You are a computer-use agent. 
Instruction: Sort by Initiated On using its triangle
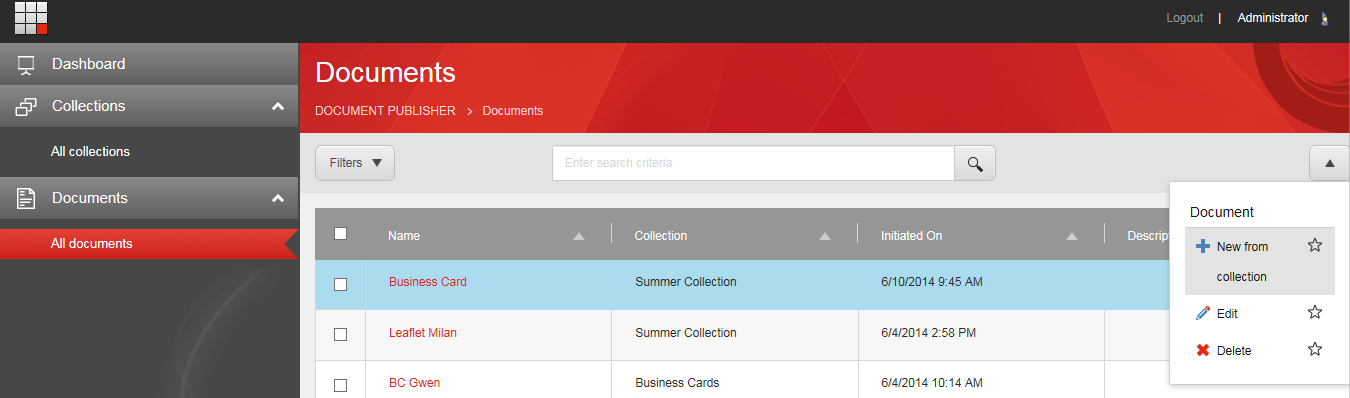coord(1072,237)
